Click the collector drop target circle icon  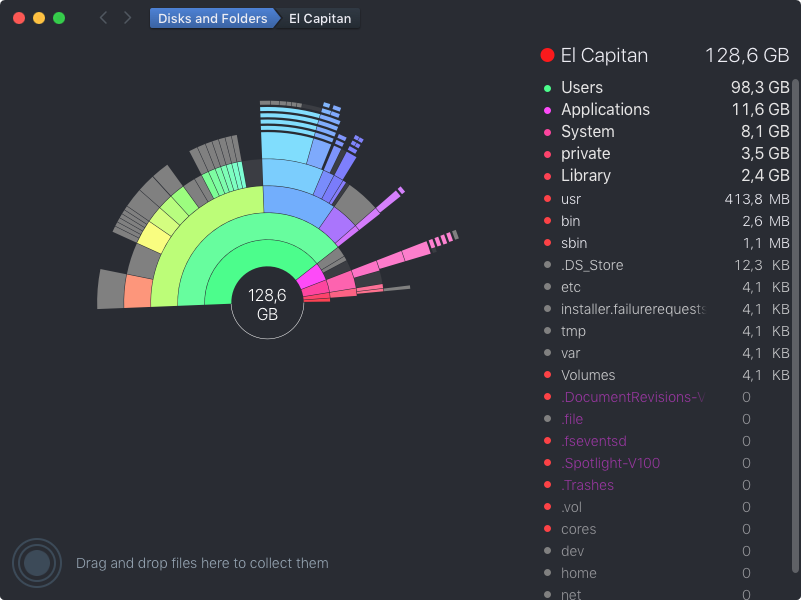point(37,563)
